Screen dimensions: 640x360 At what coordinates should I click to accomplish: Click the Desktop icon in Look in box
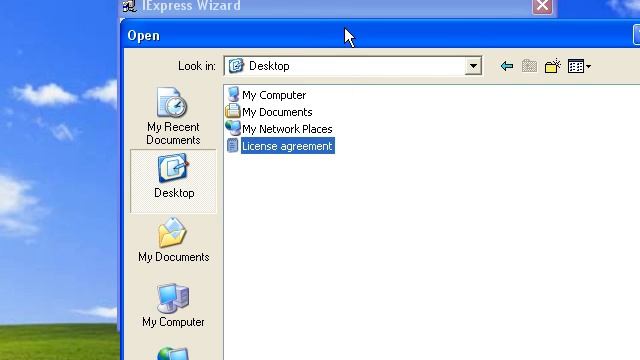tap(236, 66)
